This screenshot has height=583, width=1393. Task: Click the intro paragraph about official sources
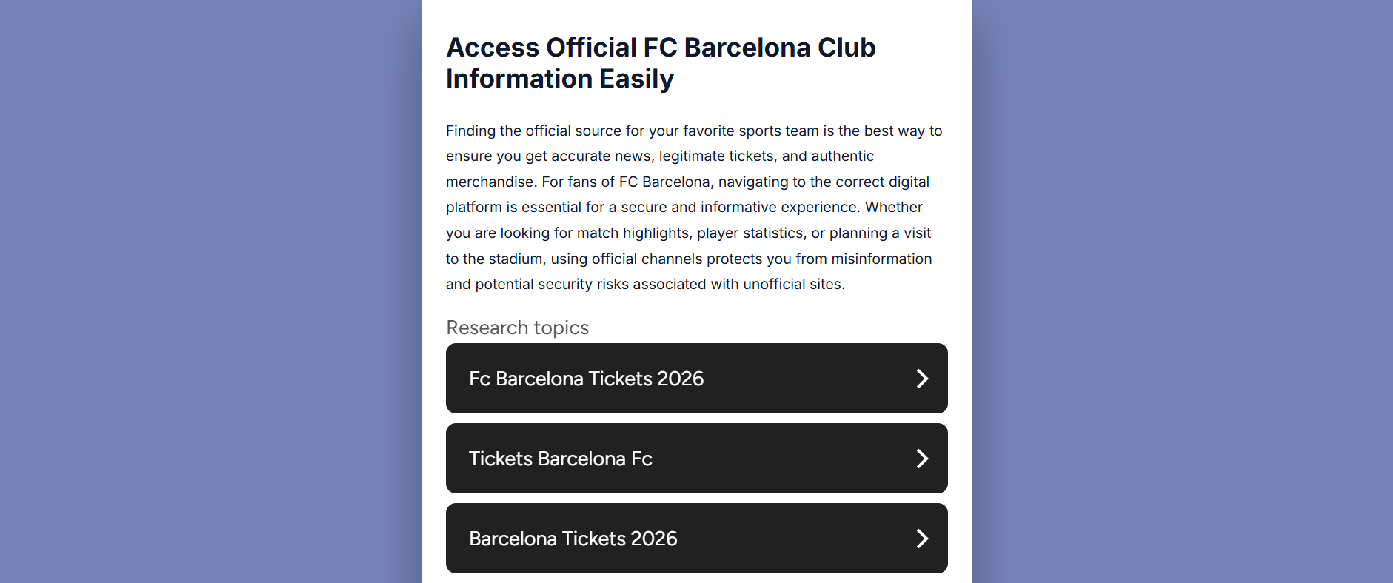pyautogui.click(x=694, y=207)
